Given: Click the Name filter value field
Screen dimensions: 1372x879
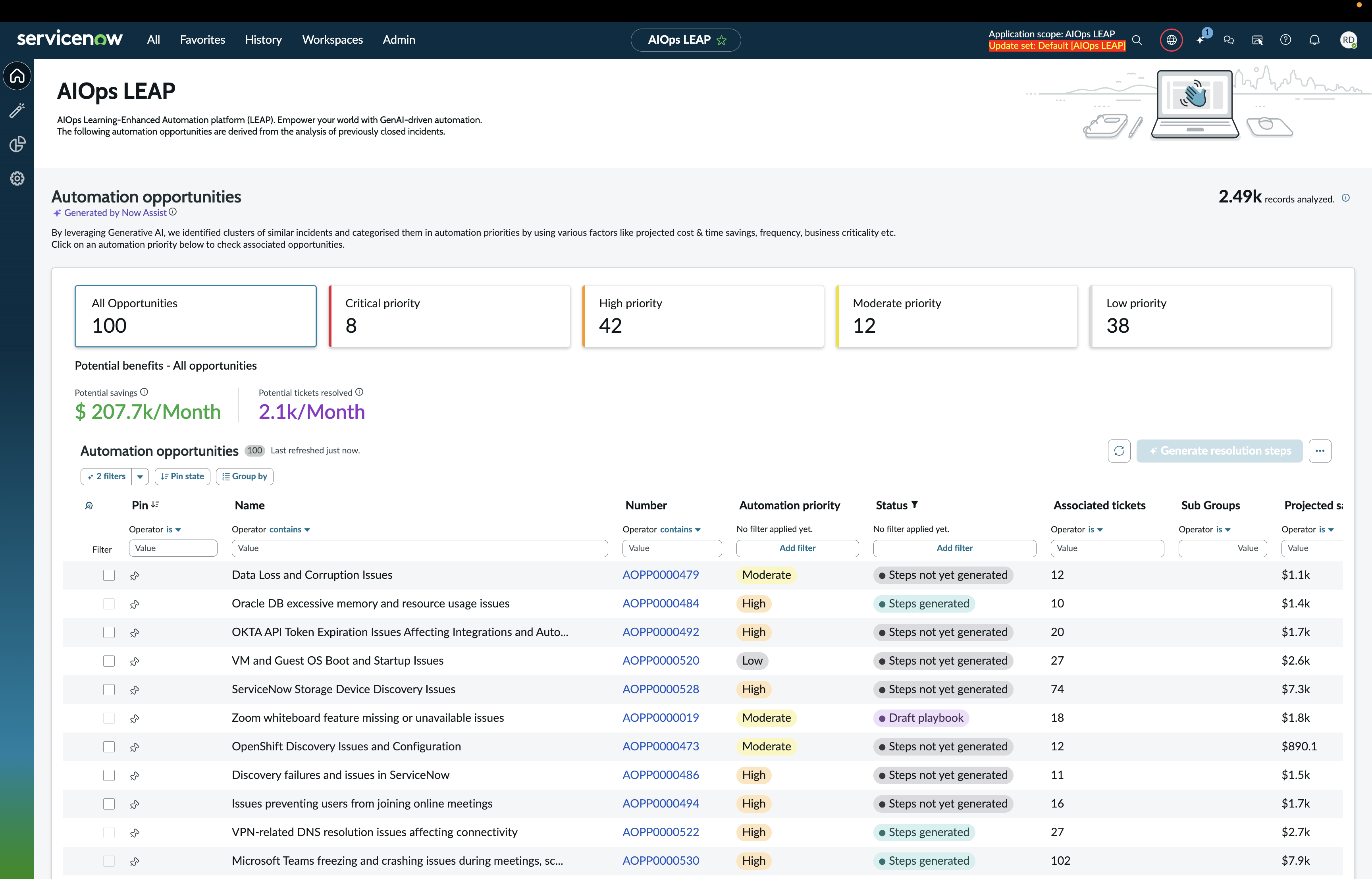Looking at the screenshot, I should pos(420,548).
